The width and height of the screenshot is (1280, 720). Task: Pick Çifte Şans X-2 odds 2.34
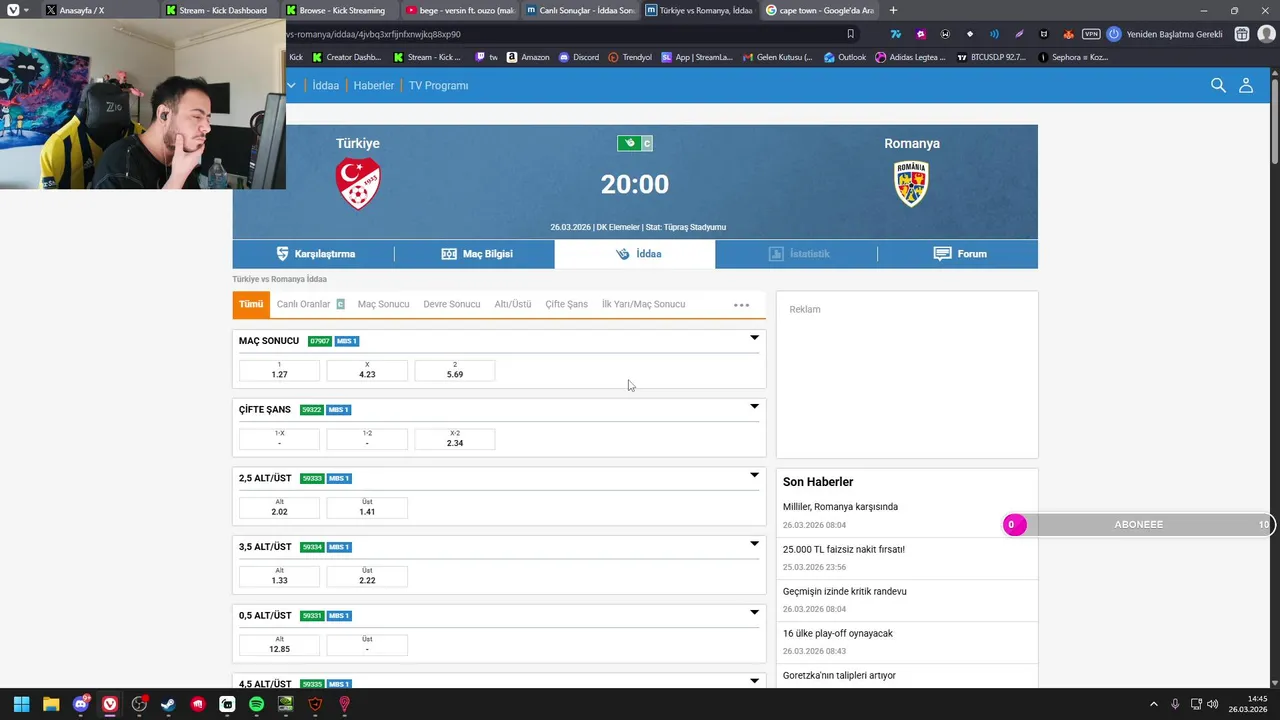(455, 439)
